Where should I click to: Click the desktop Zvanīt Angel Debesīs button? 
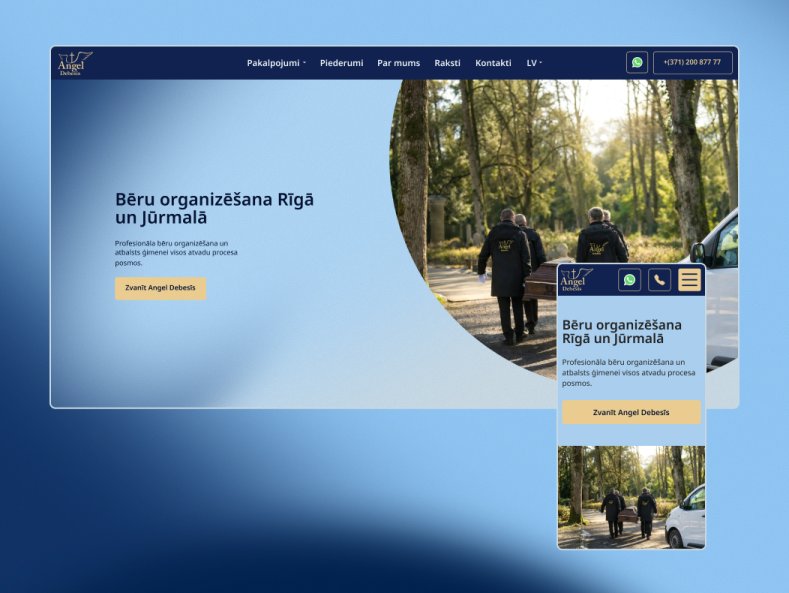(161, 288)
